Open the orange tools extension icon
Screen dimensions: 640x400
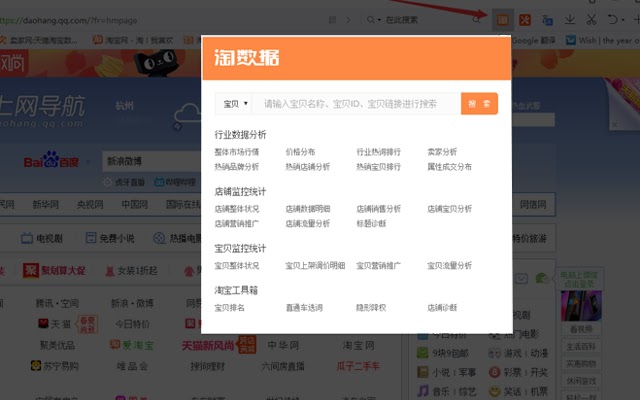(524, 20)
